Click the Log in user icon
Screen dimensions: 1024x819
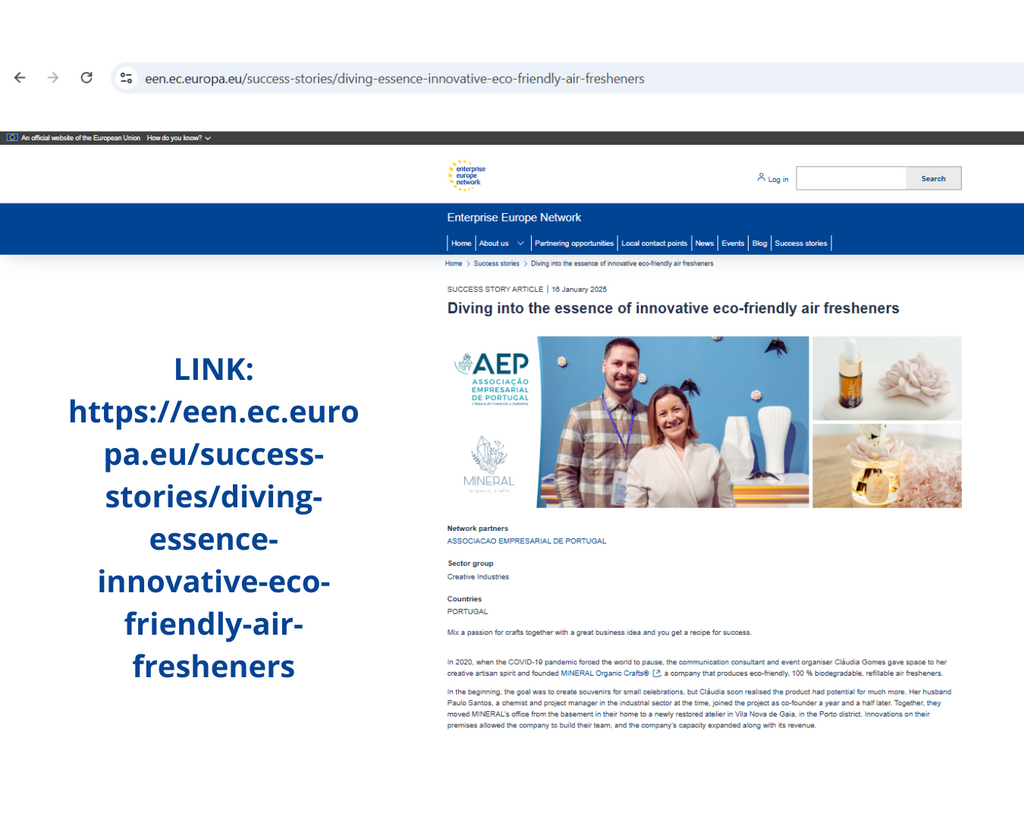click(761, 177)
